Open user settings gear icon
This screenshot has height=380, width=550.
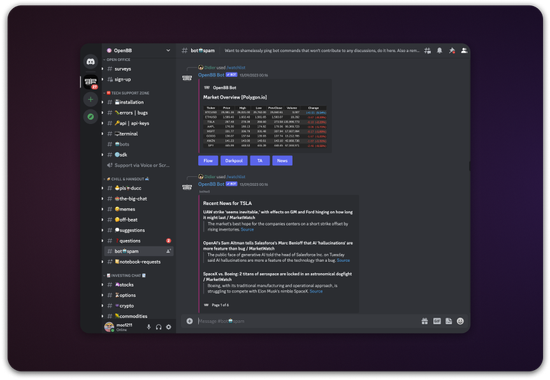(169, 327)
